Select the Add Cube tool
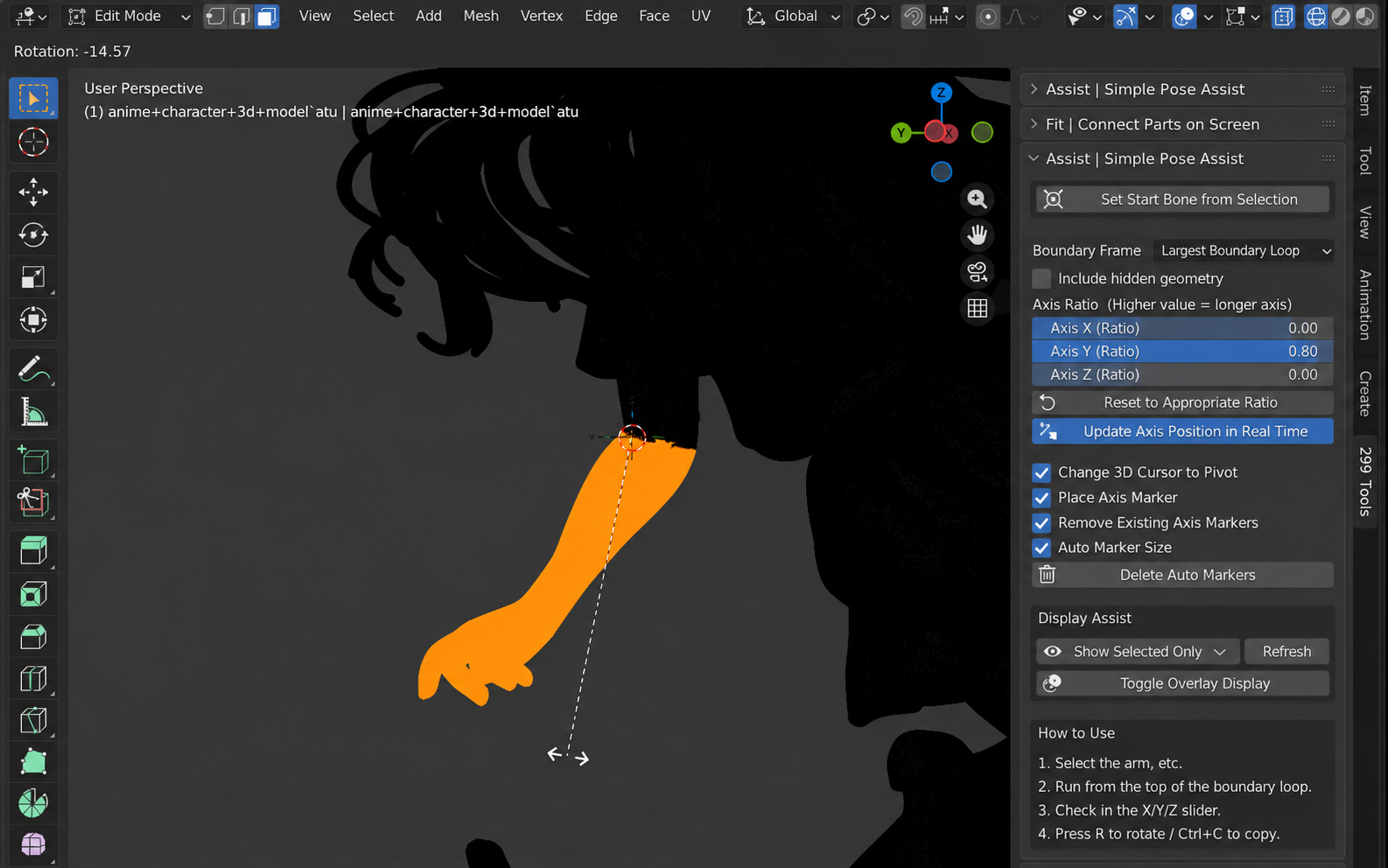The width and height of the screenshot is (1388, 868). click(33, 460)
